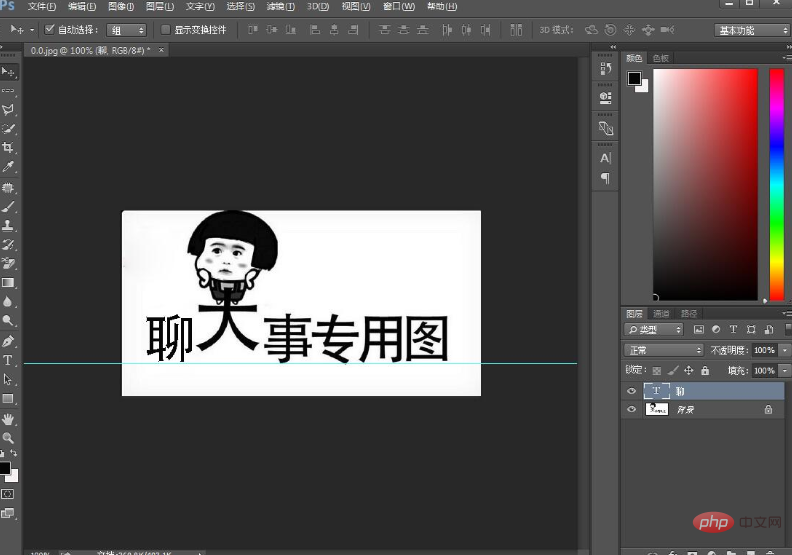792x555 pixels.
Task: Switch to the 色板 tab
Action: [660, 58]
